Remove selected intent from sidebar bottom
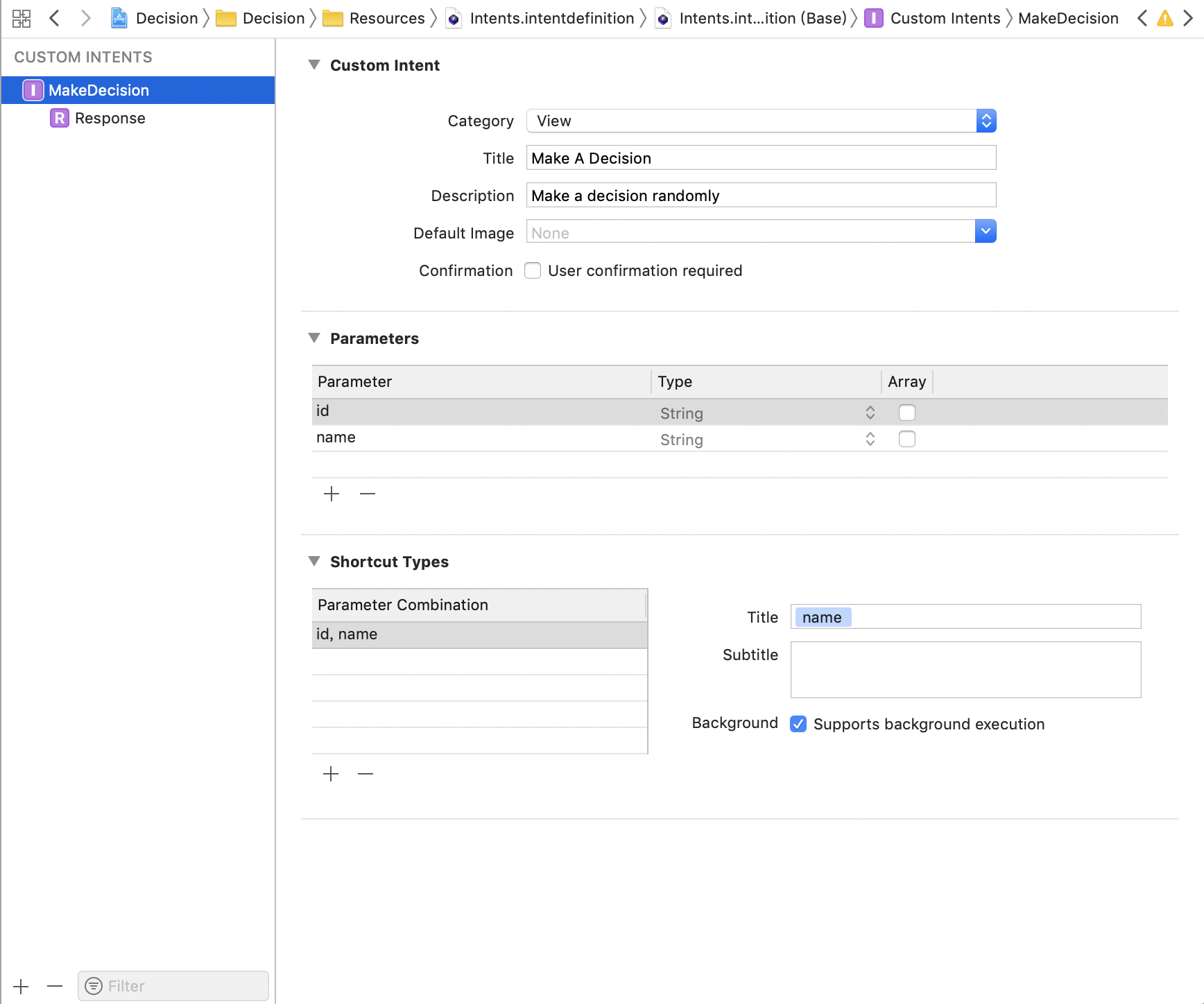1204x1004 pixels. click(x=55, y=986)
